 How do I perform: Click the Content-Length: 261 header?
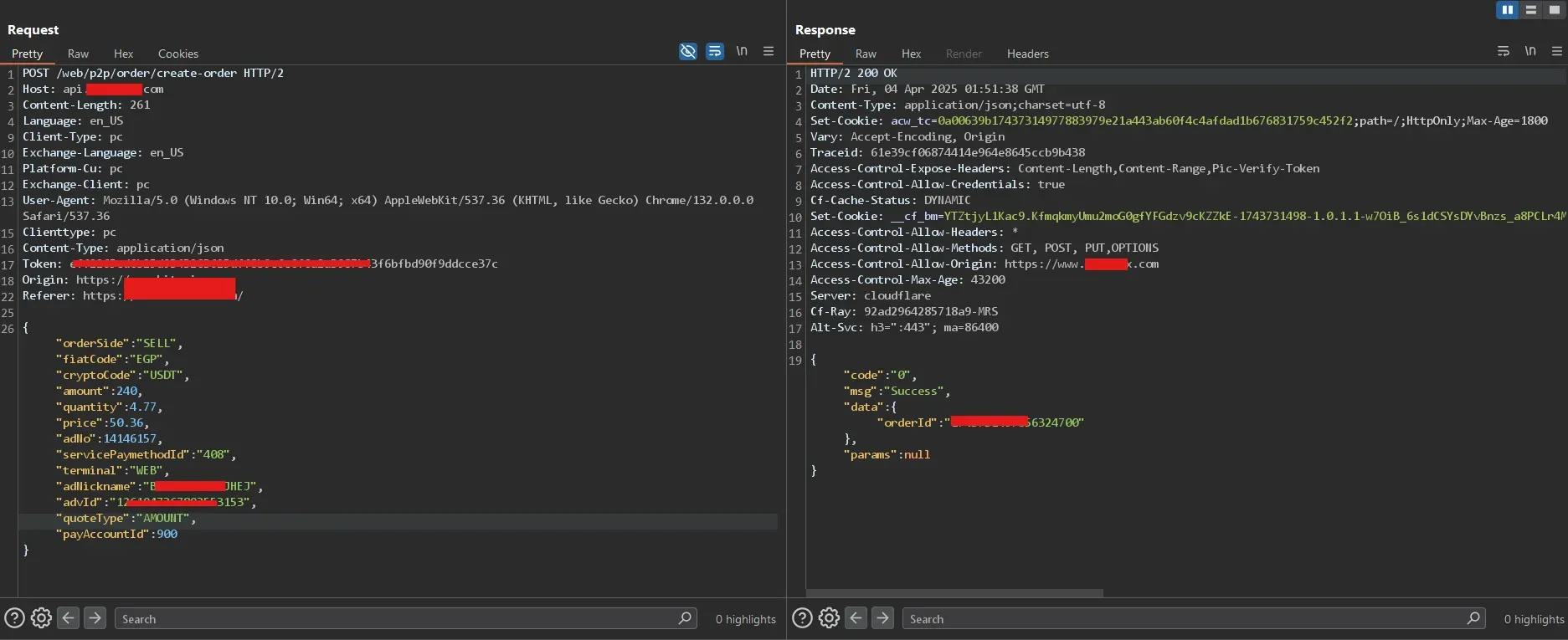(x=86, y=105)
